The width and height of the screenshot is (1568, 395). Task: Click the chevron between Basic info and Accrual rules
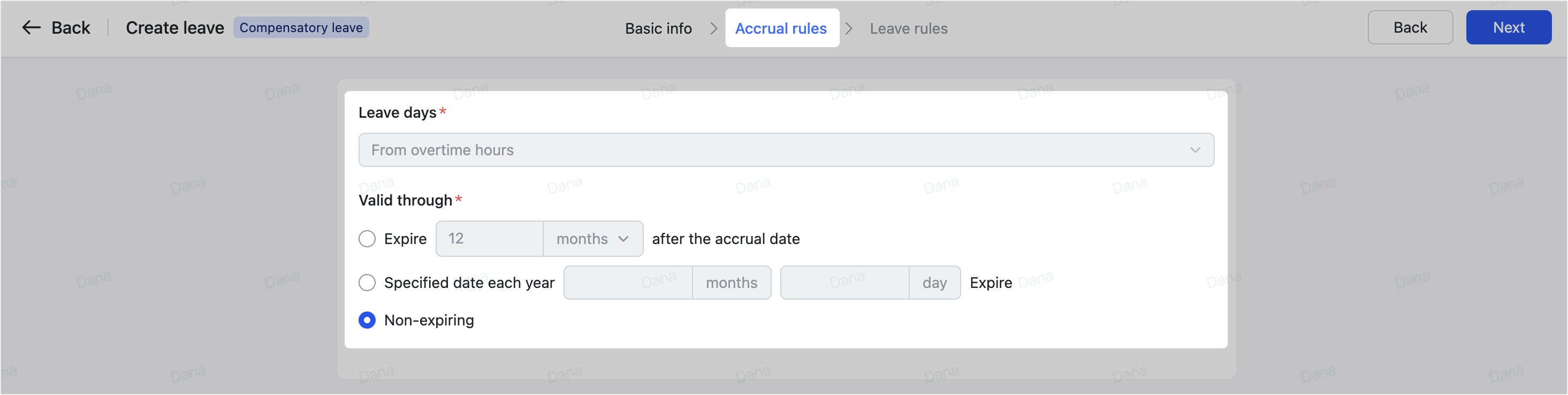click(713, 28)
